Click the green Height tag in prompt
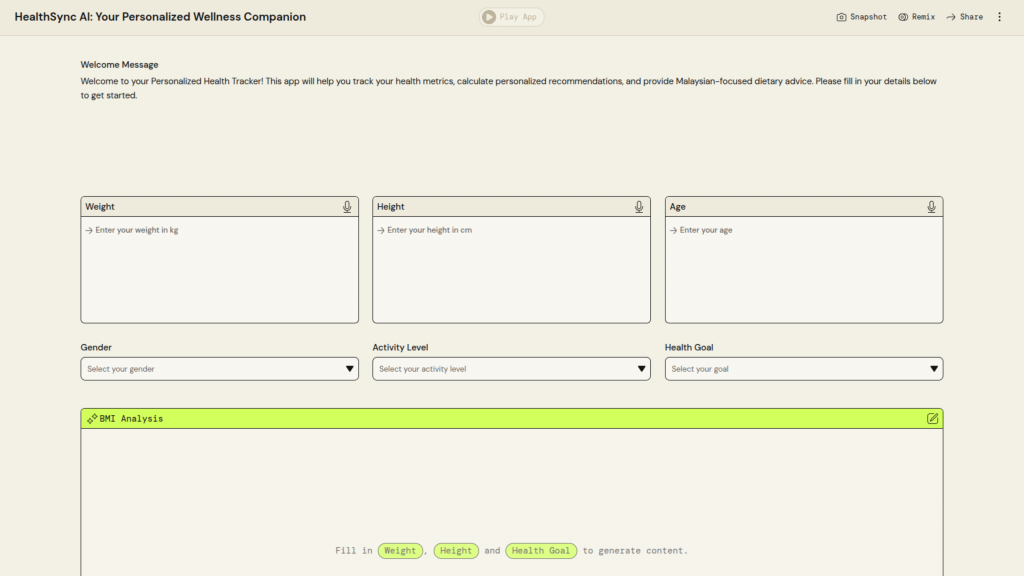This screenshot has width=1024, height=576. [x=456, y=551]
